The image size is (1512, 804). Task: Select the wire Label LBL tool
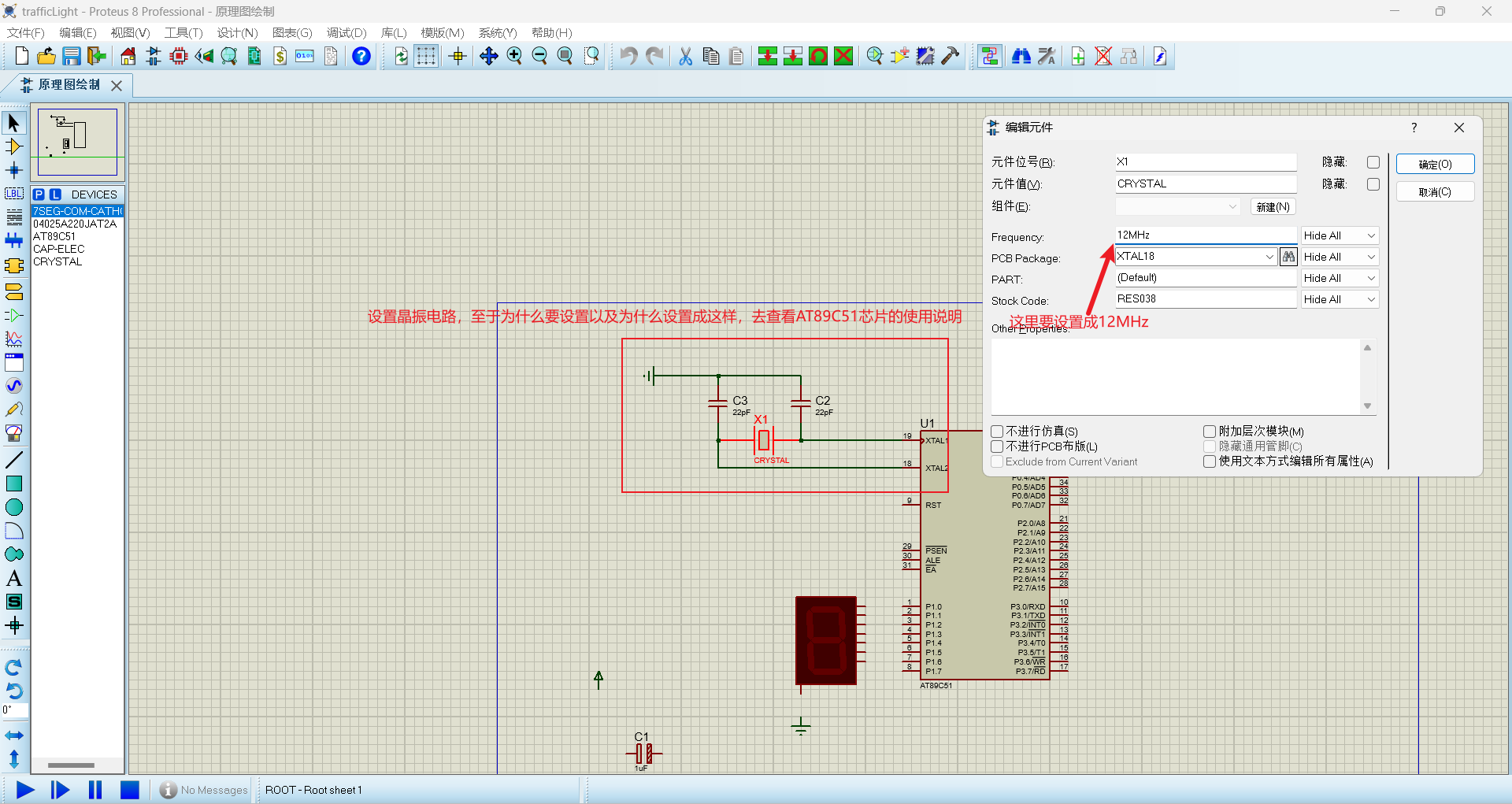pos(13,194)
